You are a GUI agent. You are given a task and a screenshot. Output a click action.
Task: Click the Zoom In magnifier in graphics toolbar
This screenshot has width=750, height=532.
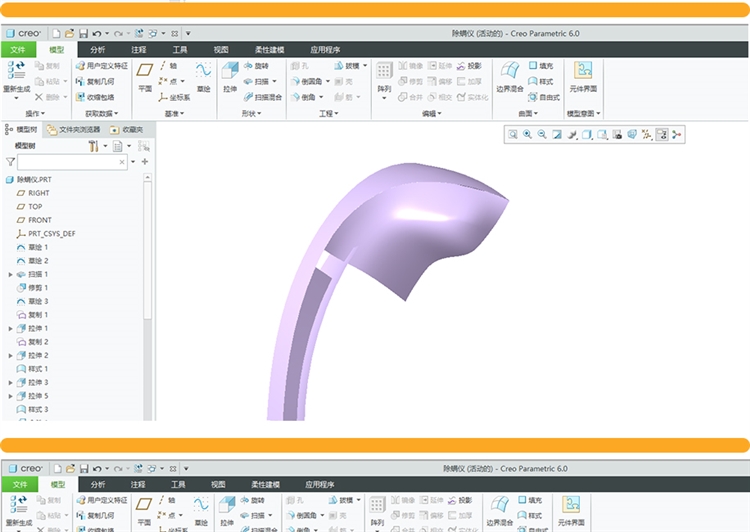527,134
